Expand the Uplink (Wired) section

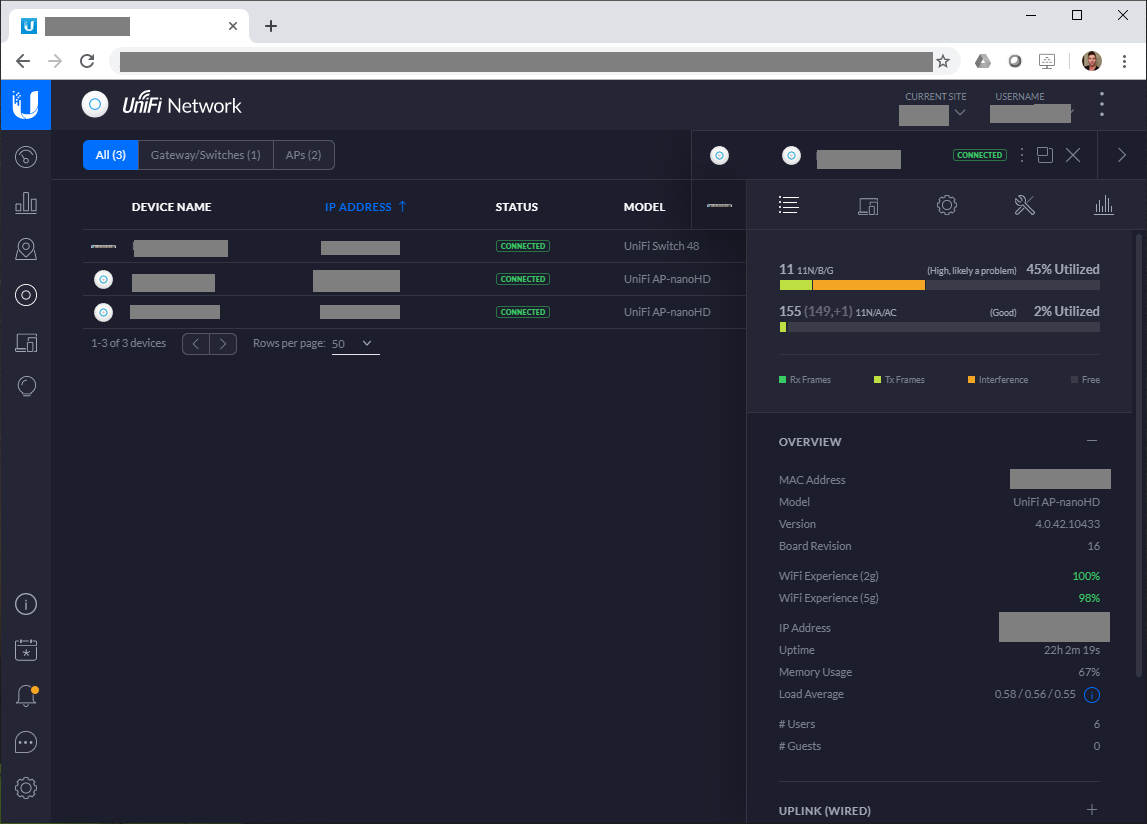(1092, 810)
